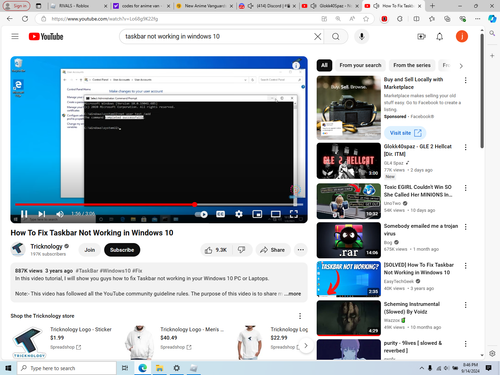The image size is (500, 375).
Task: Open Windows Start menu
Action: (8, 368)
